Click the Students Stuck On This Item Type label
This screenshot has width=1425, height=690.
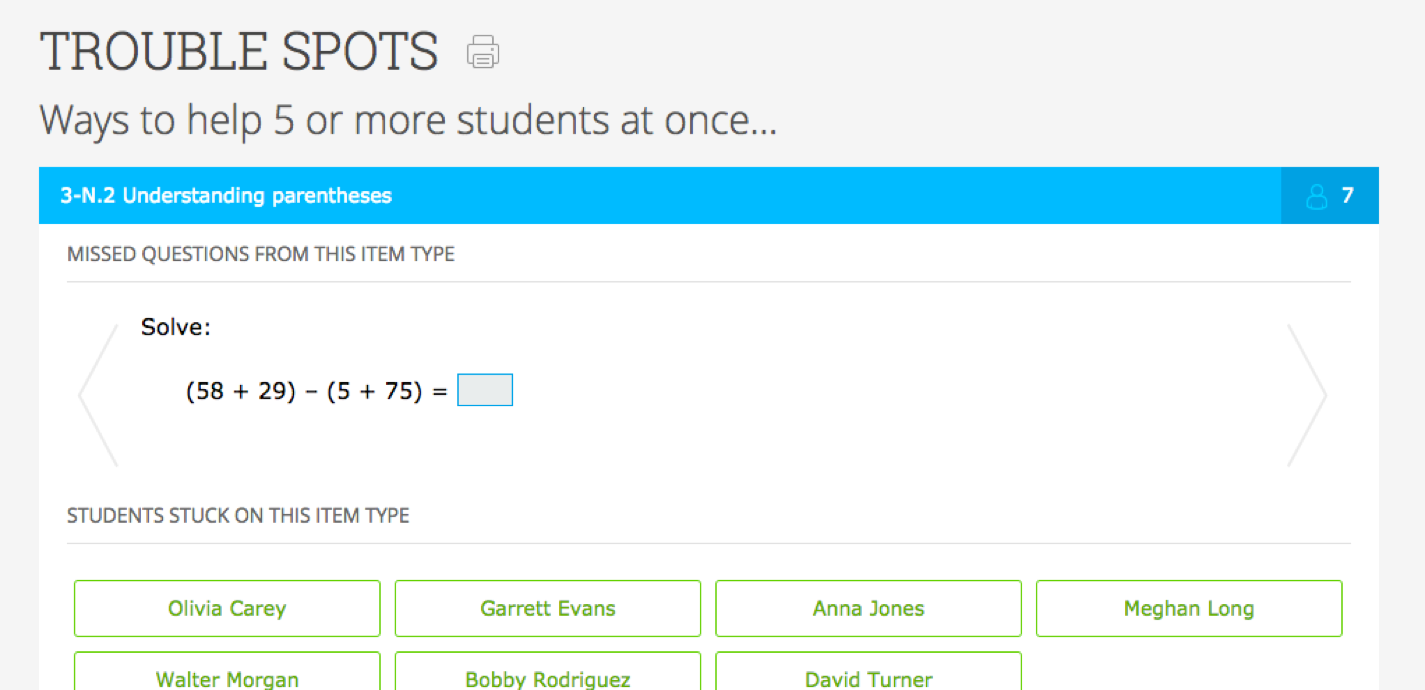click(238, 516)
